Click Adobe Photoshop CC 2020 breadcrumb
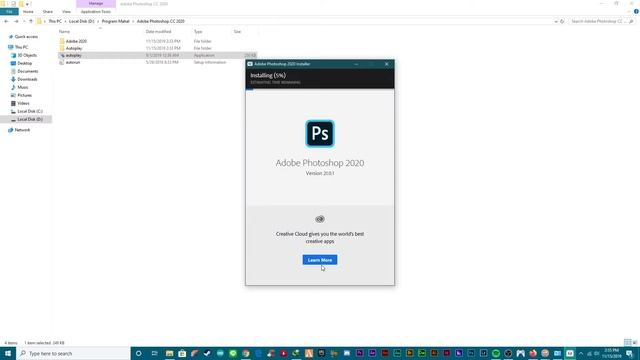 (160, 21)
